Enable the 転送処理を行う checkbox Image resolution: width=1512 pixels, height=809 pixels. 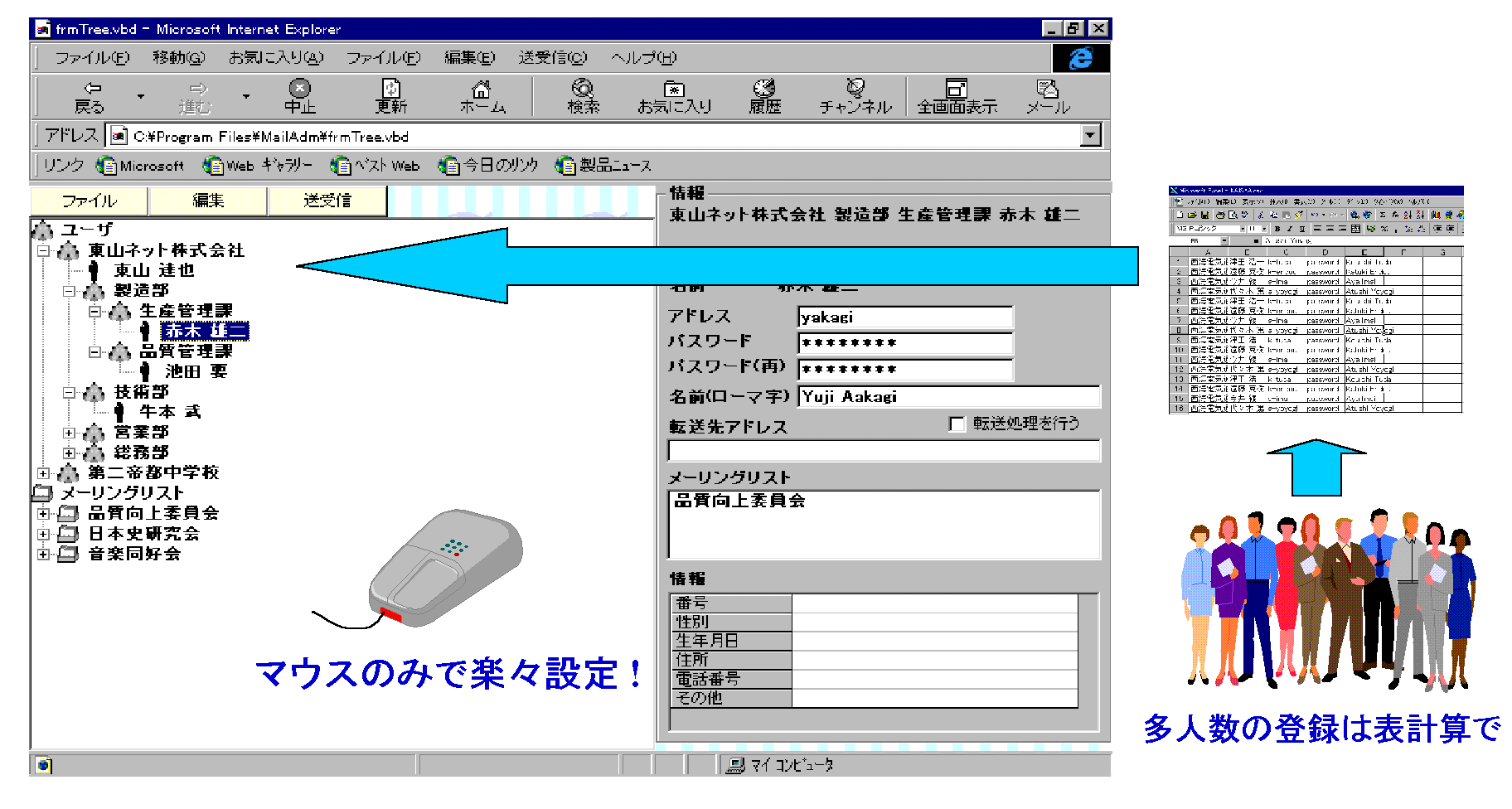coord(957,424)
